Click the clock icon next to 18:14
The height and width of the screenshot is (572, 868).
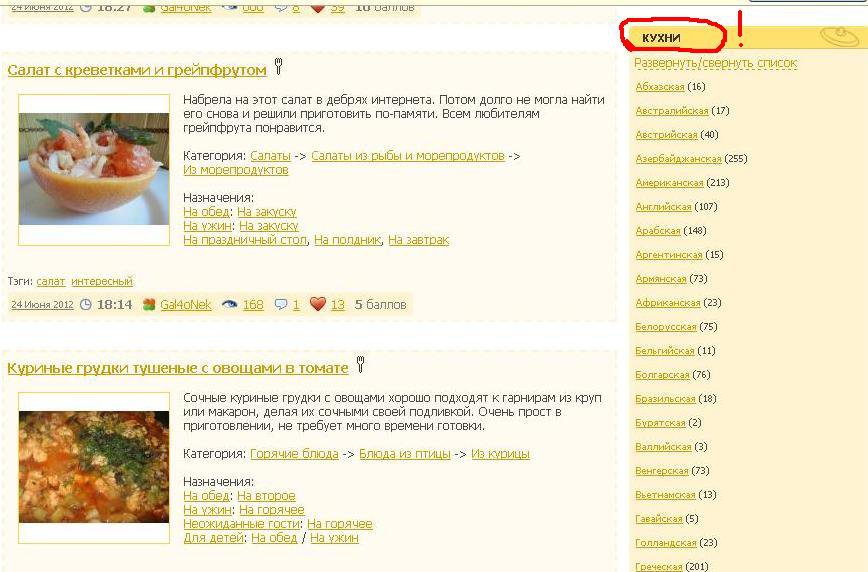point(85,304)
